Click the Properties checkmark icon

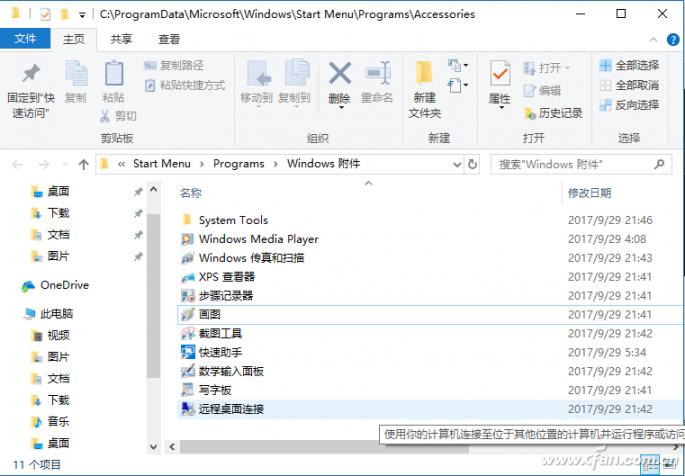(x=500, y=73)
